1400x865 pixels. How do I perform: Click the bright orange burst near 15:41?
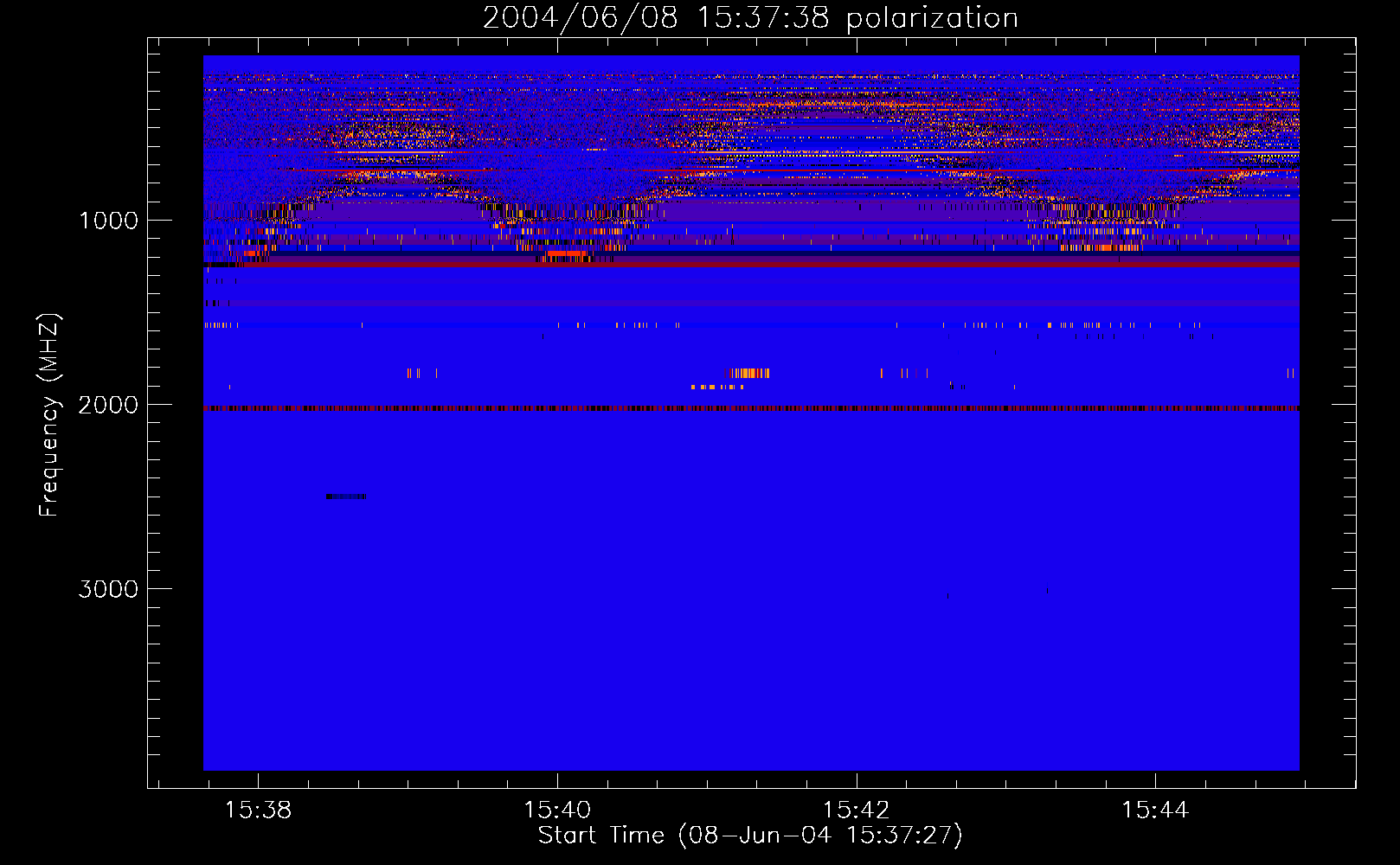pyautogui.click(x=748, y=373)
